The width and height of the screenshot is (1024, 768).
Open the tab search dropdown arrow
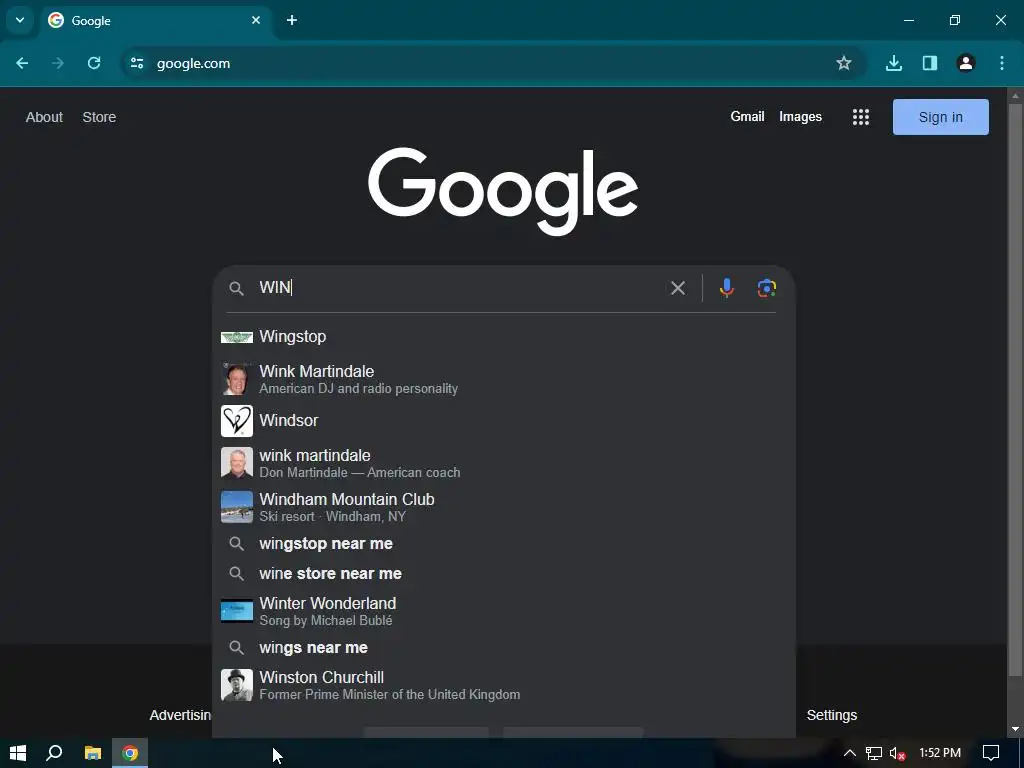coord(20,20)
